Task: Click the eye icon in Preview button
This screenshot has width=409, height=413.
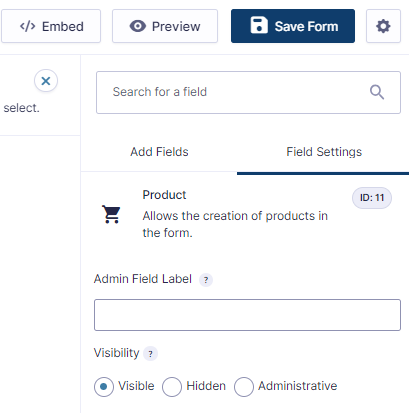Action: [x=138, y=26]
